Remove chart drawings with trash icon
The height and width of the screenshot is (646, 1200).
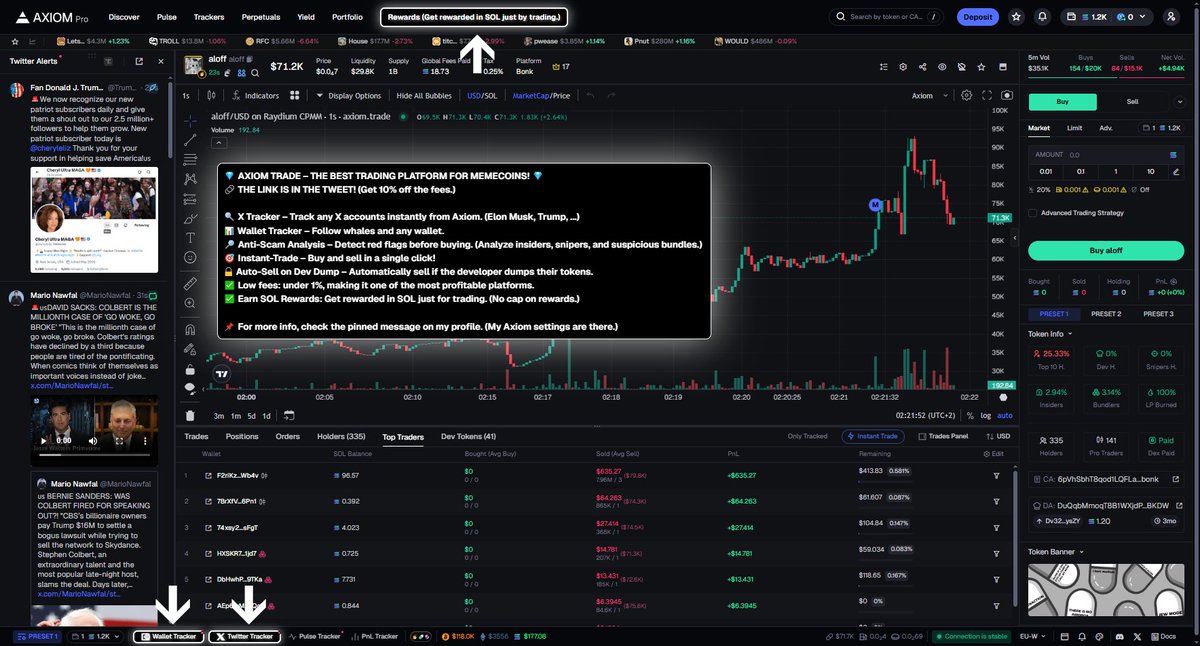190,415
